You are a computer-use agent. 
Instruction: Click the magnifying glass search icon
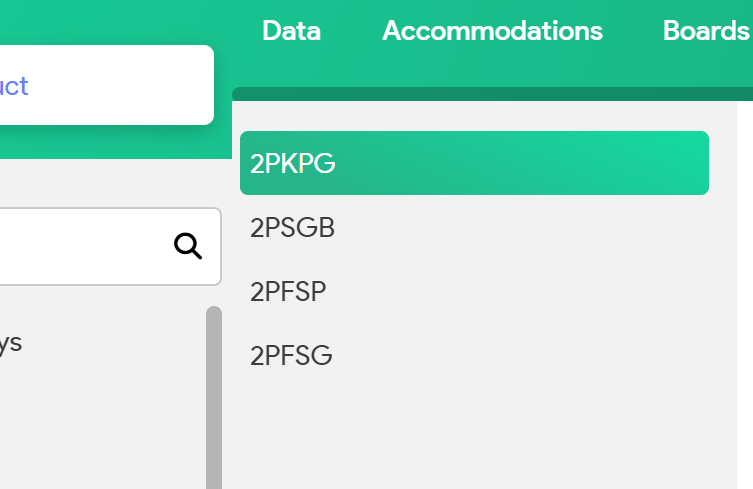pyautogui.click(x=188, y=245)
